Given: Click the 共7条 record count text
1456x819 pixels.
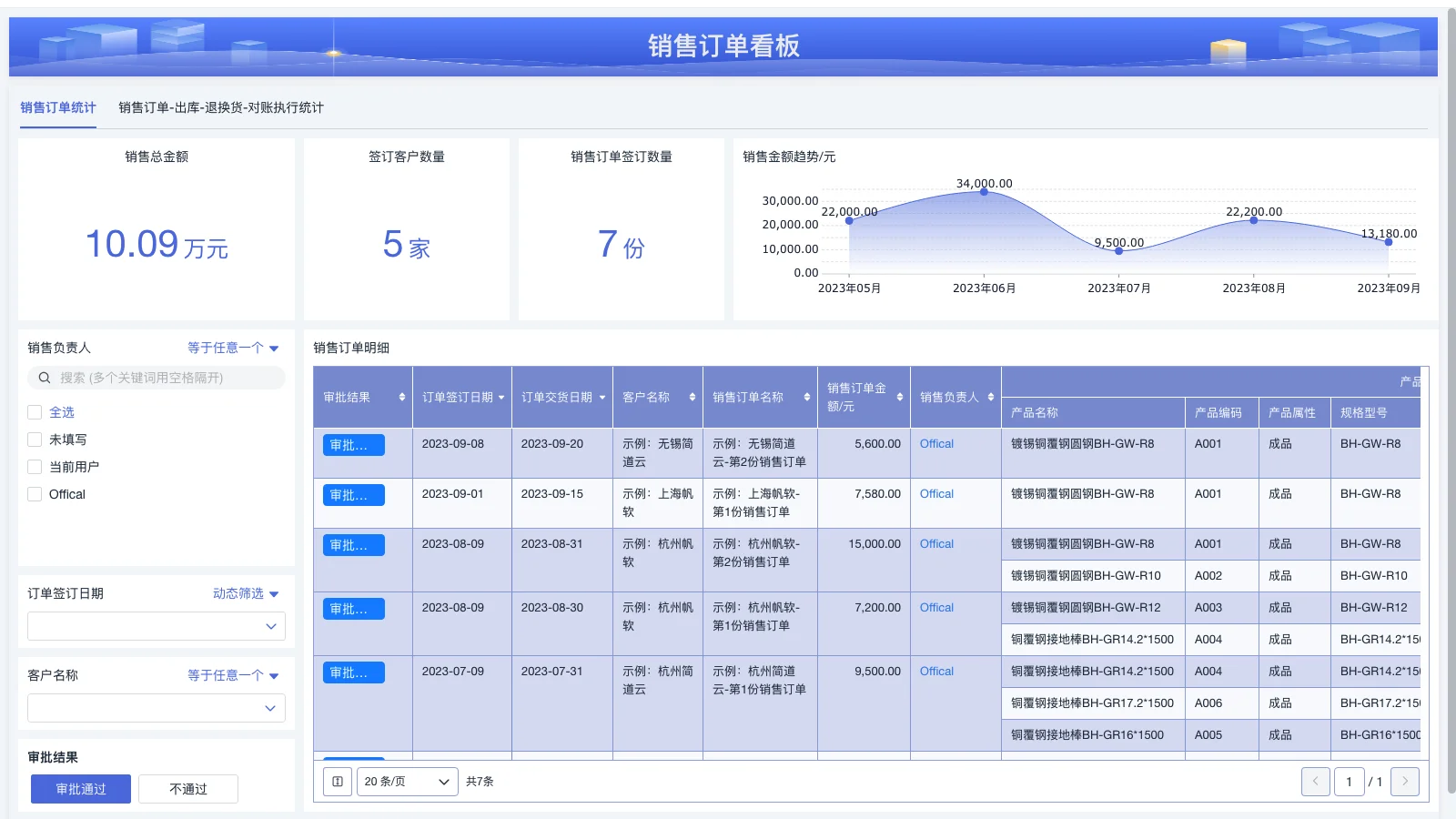Looking at the screenshot, I should (x=480, y=782).
